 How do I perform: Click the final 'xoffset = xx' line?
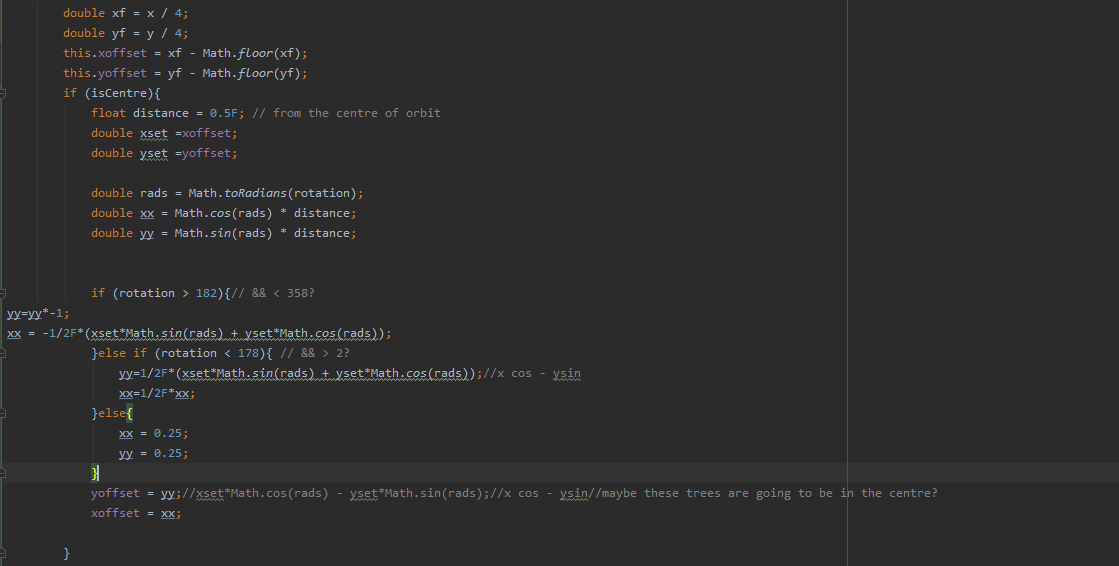pos(135,513)
